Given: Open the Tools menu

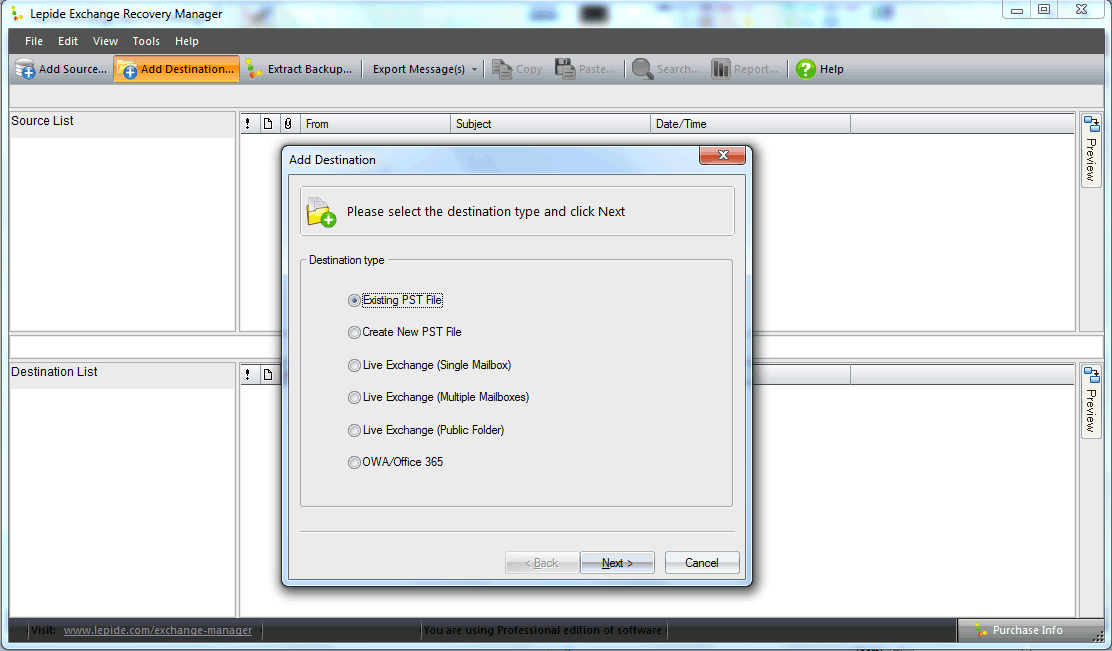Looking at the screenshot, I should point(146,41).
